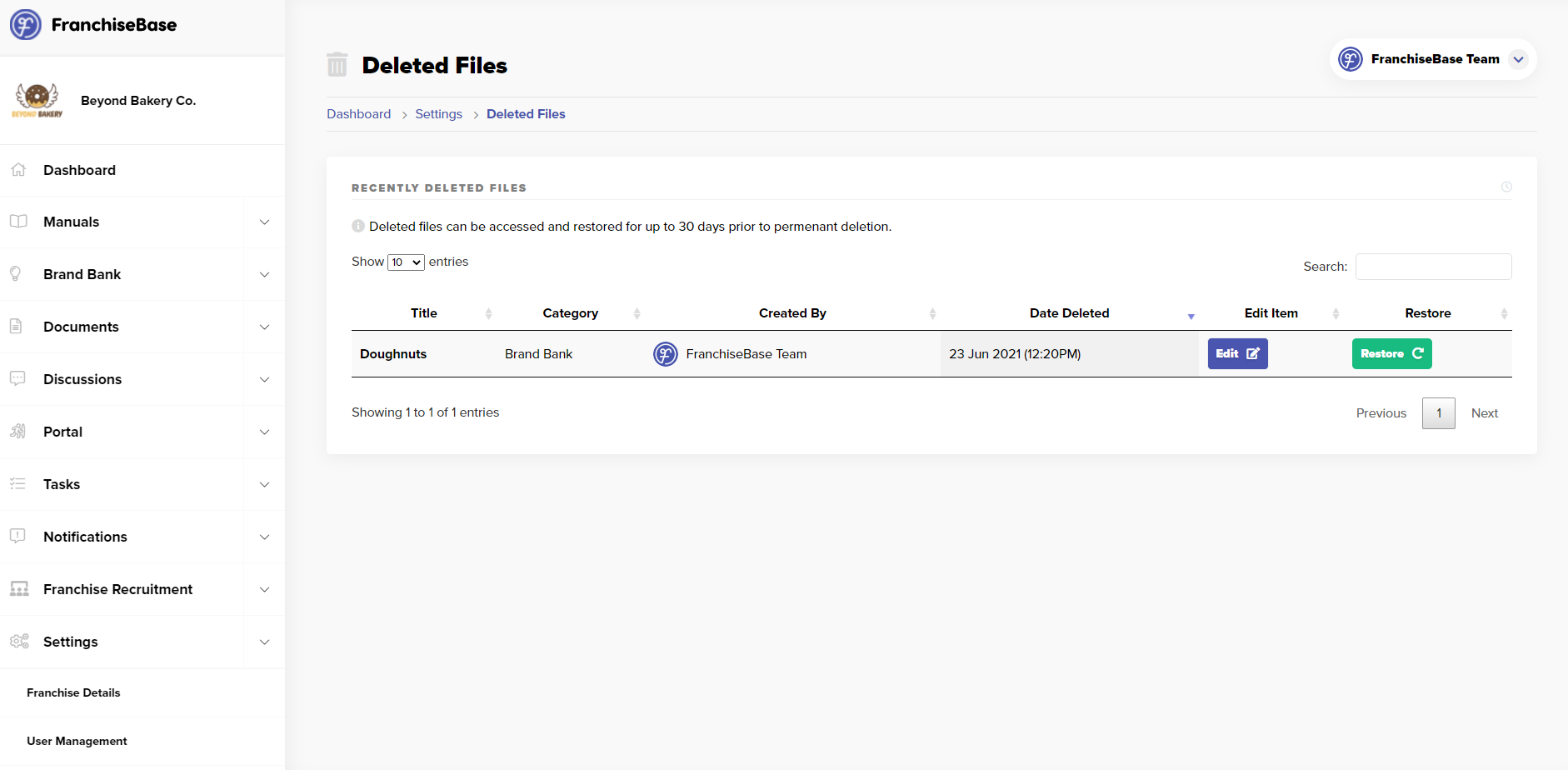
Task: Open the Show entries count dropdown
Action: coord(406,262)
